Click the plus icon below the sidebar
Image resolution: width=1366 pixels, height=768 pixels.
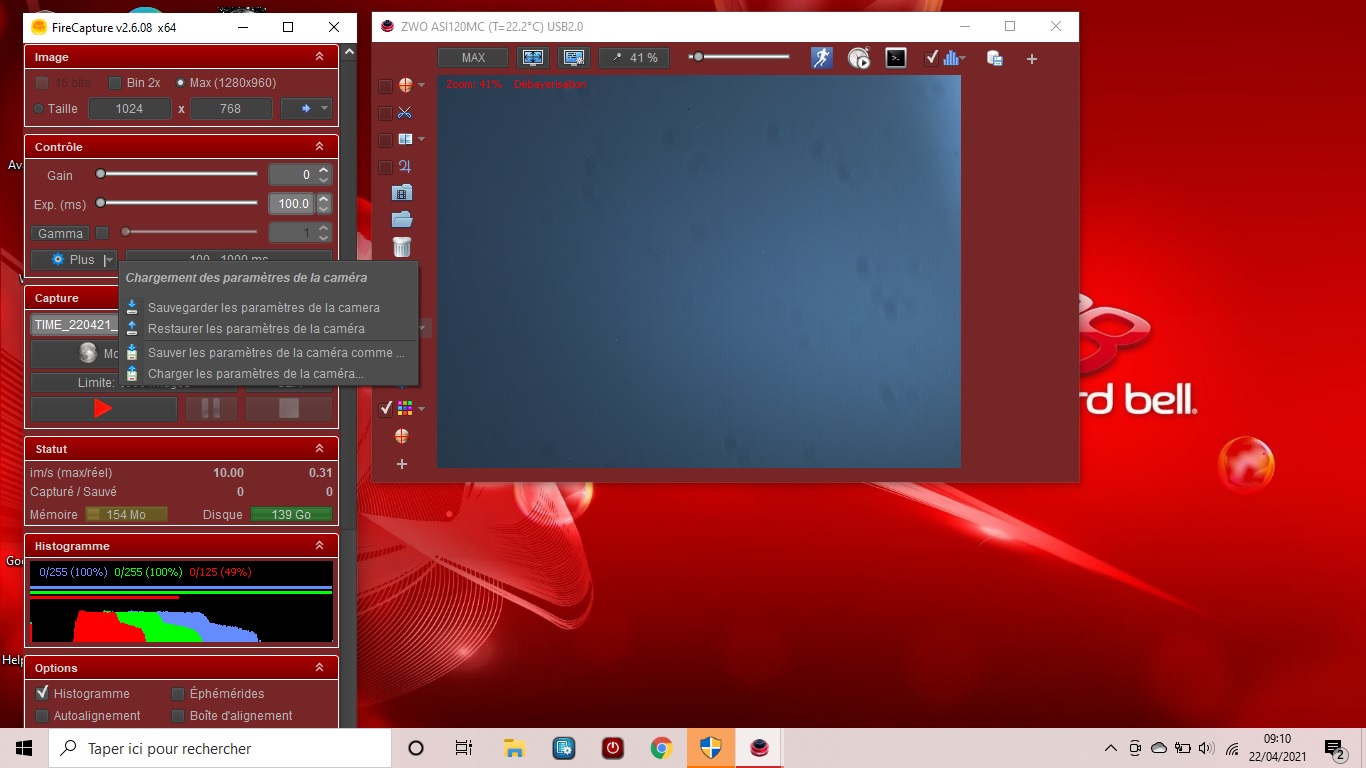(402, 464)
